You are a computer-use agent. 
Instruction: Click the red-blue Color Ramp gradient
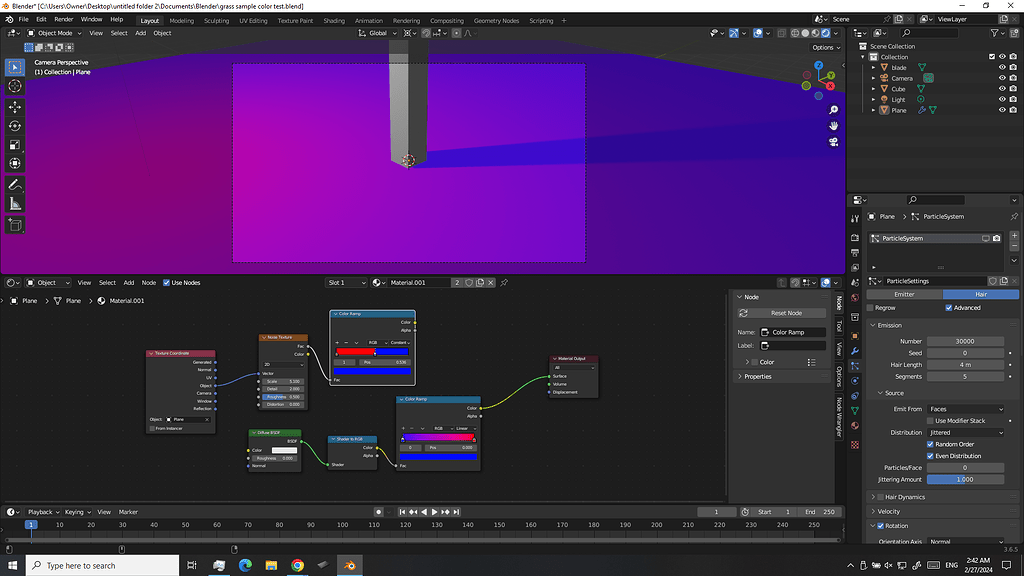click(372, 352)
